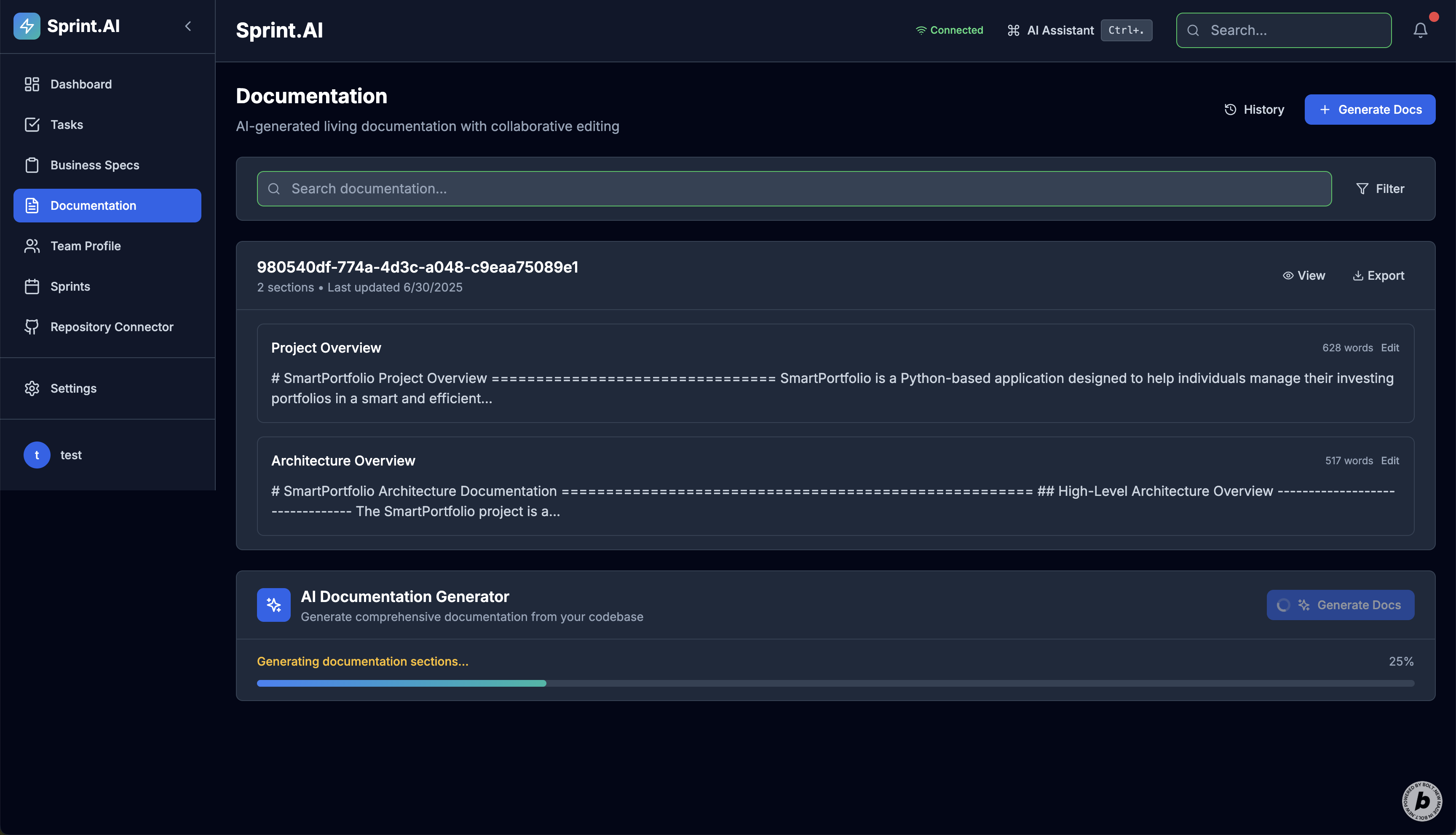Click the Connected wifi status indicator
The image size is (1456, 835).
coord(949,30)
